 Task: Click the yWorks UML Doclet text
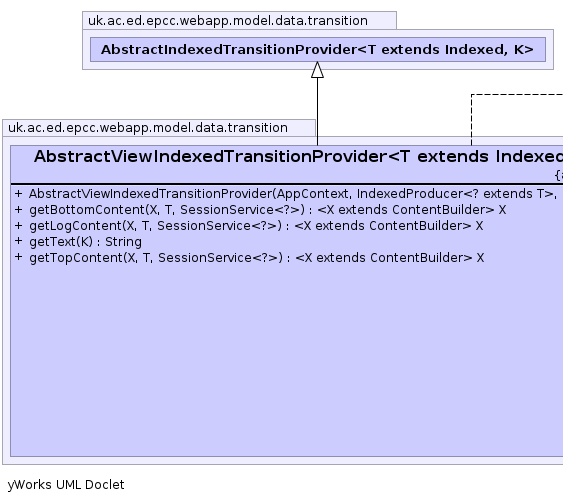pyautogui.click(x=66, y=485)
